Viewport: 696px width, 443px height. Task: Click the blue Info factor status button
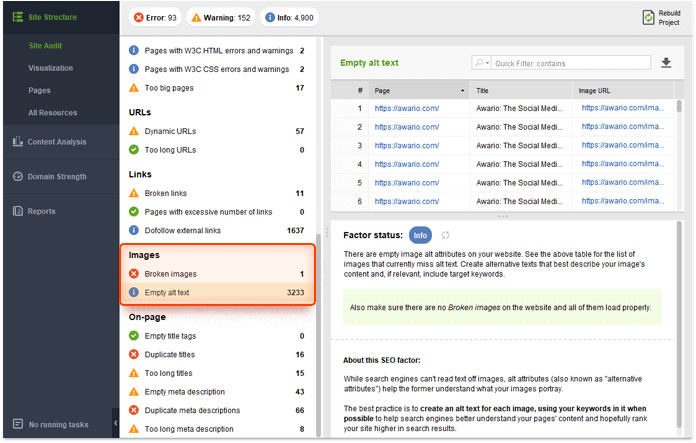click(420, 235)
